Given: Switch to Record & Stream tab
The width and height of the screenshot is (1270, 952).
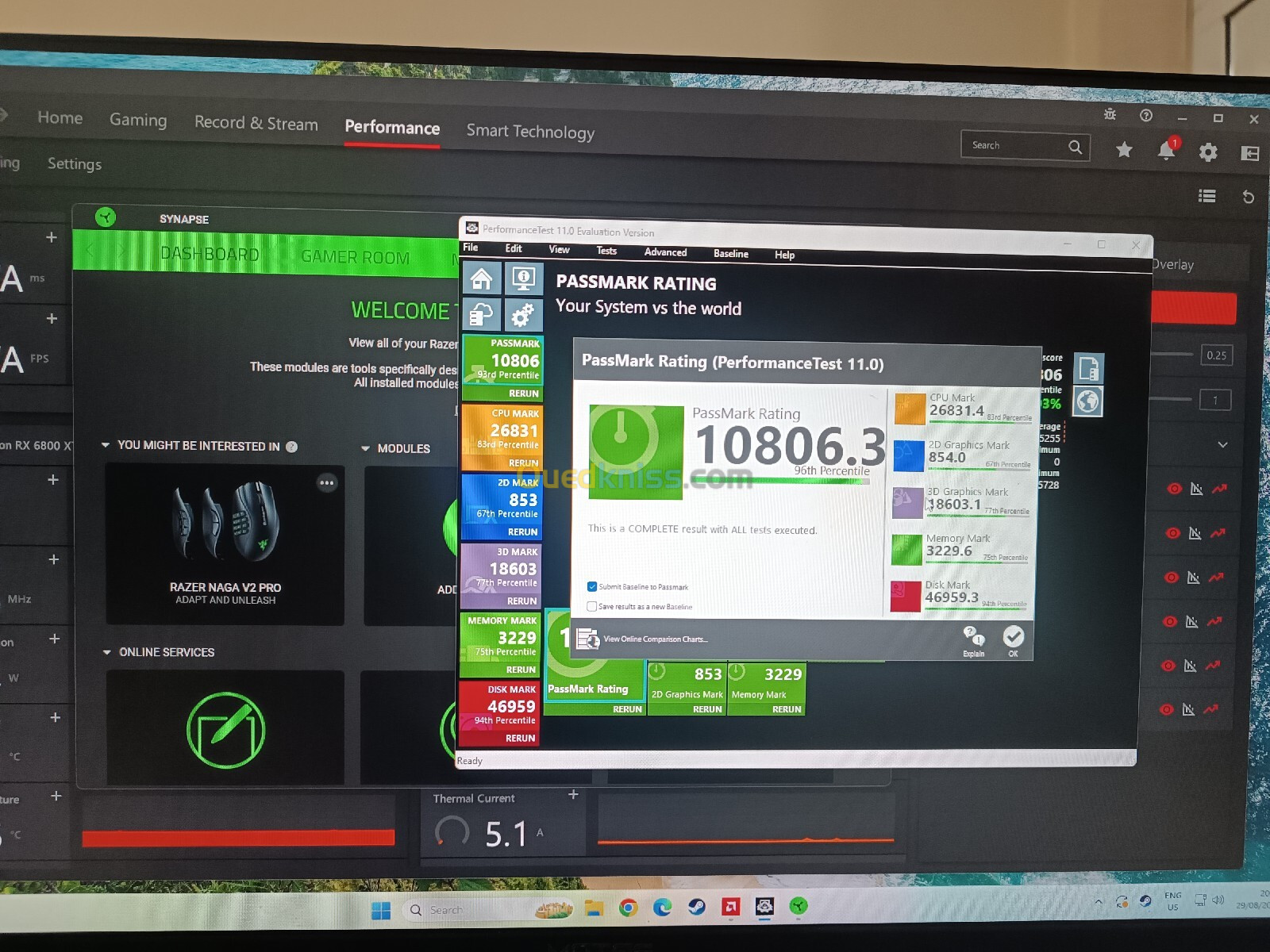Looking at the screenshot, I should [256, 123].
